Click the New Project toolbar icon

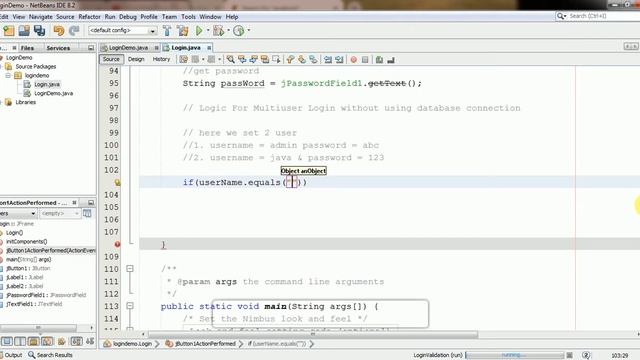9,31
